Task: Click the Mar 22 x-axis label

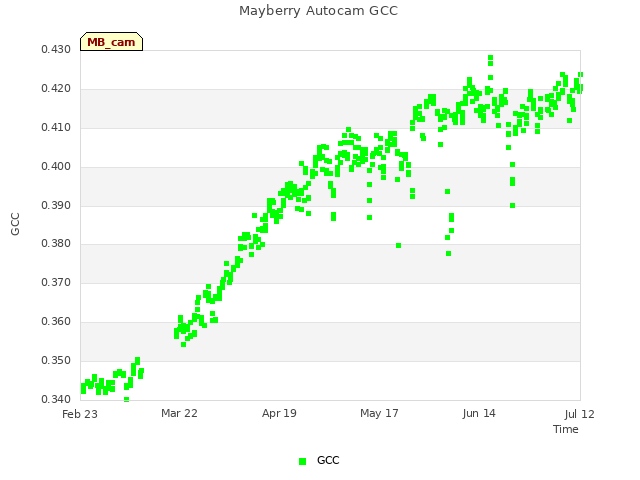Action: click(180, 413)
